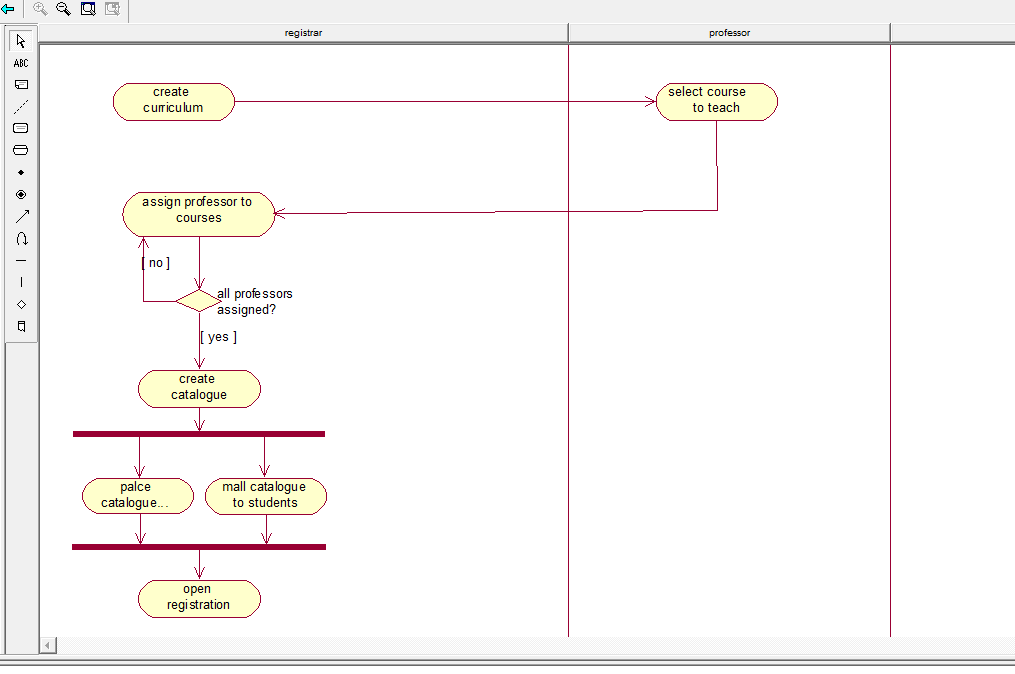
Task: Click the zoom out magnifier icon
Action: [63, 8]
